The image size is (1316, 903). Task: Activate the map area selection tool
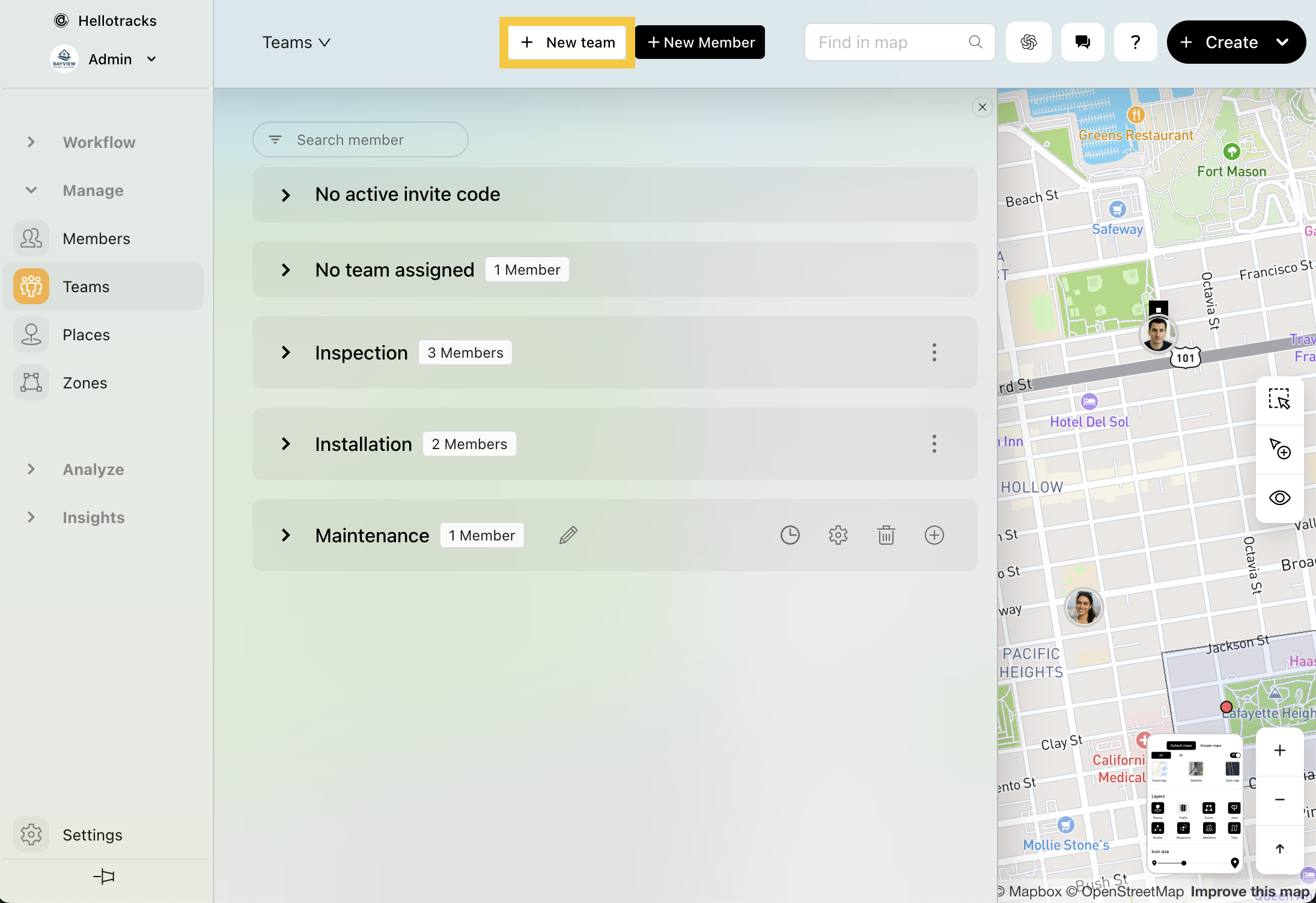click(1279, 399)
